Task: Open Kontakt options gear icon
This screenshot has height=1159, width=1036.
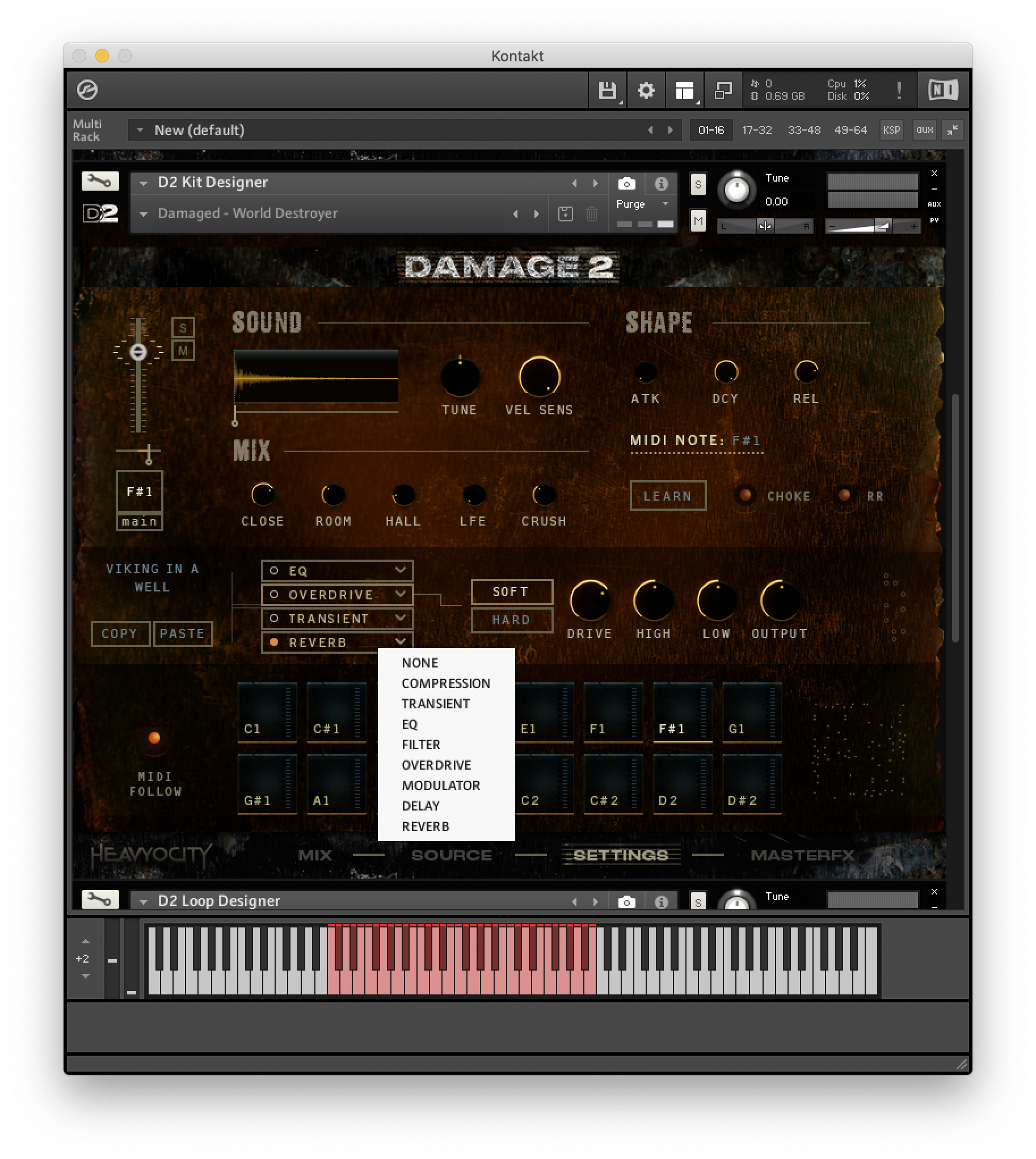Action: [646, 90]
